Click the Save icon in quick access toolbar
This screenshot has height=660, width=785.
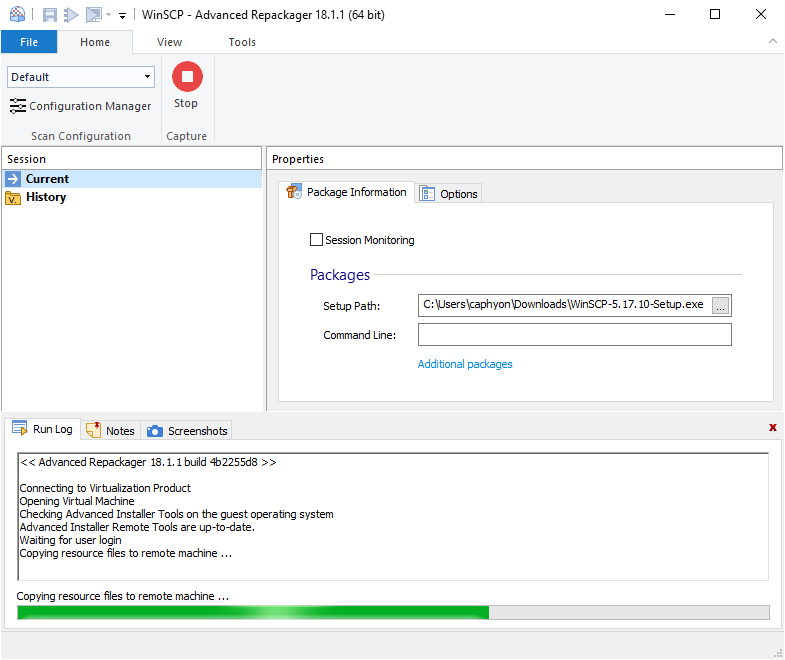click(50, 15)
